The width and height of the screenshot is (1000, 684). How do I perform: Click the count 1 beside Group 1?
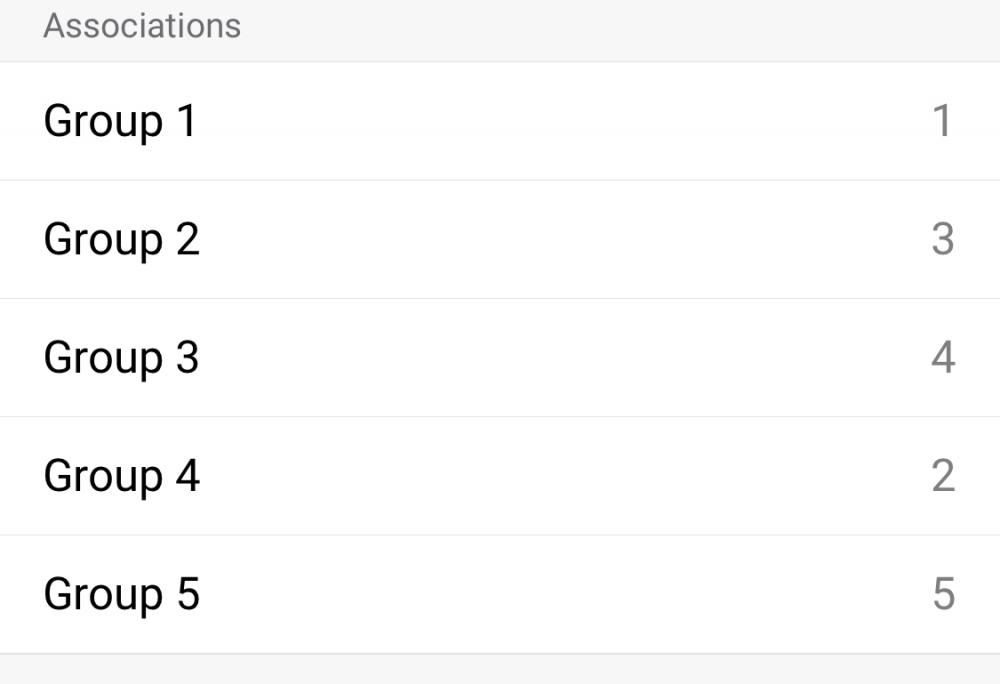pyautogui.click(x=941, y=122)
